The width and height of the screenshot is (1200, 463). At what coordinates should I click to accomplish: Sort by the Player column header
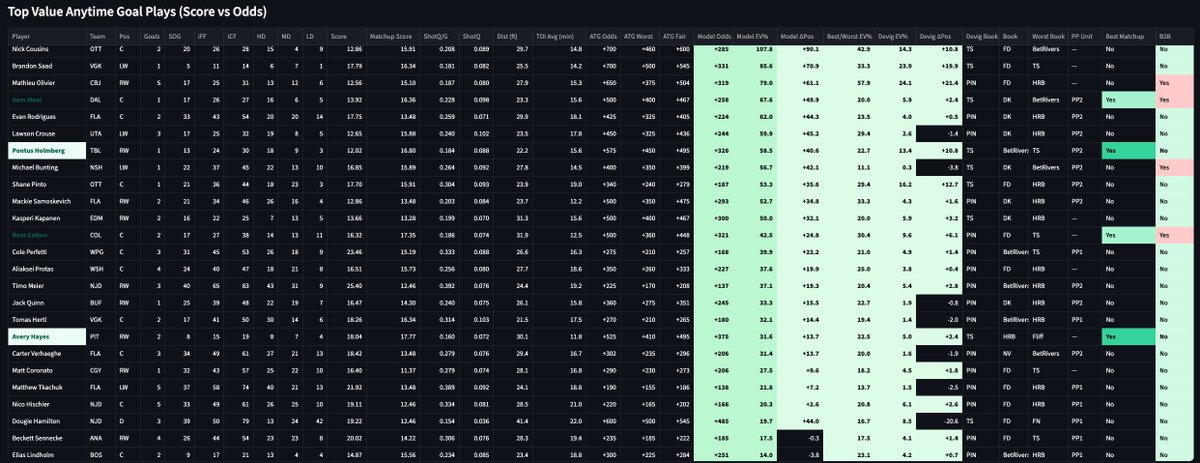coord(19,34)
